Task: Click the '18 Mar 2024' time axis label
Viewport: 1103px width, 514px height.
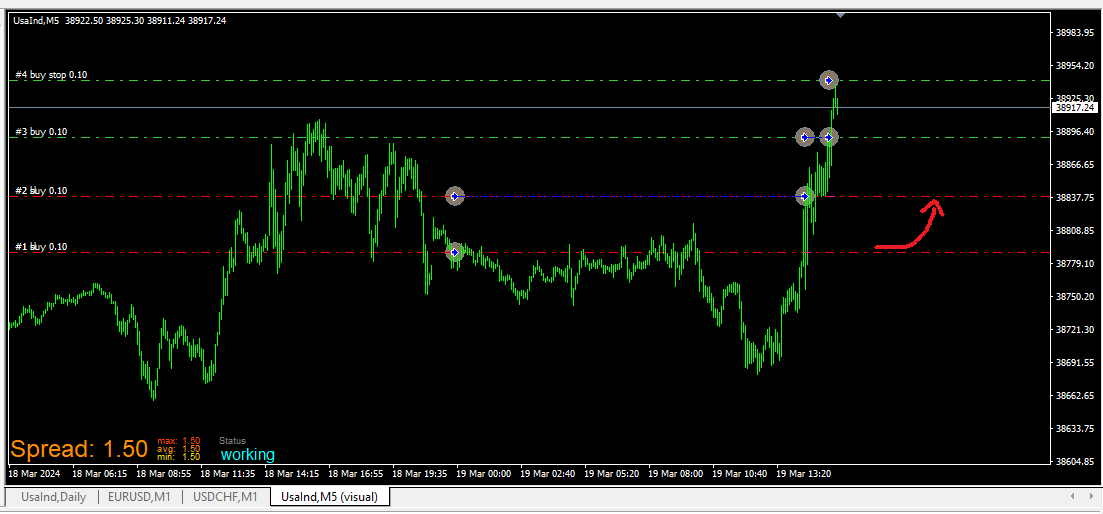Action: [x=34, y=474]
